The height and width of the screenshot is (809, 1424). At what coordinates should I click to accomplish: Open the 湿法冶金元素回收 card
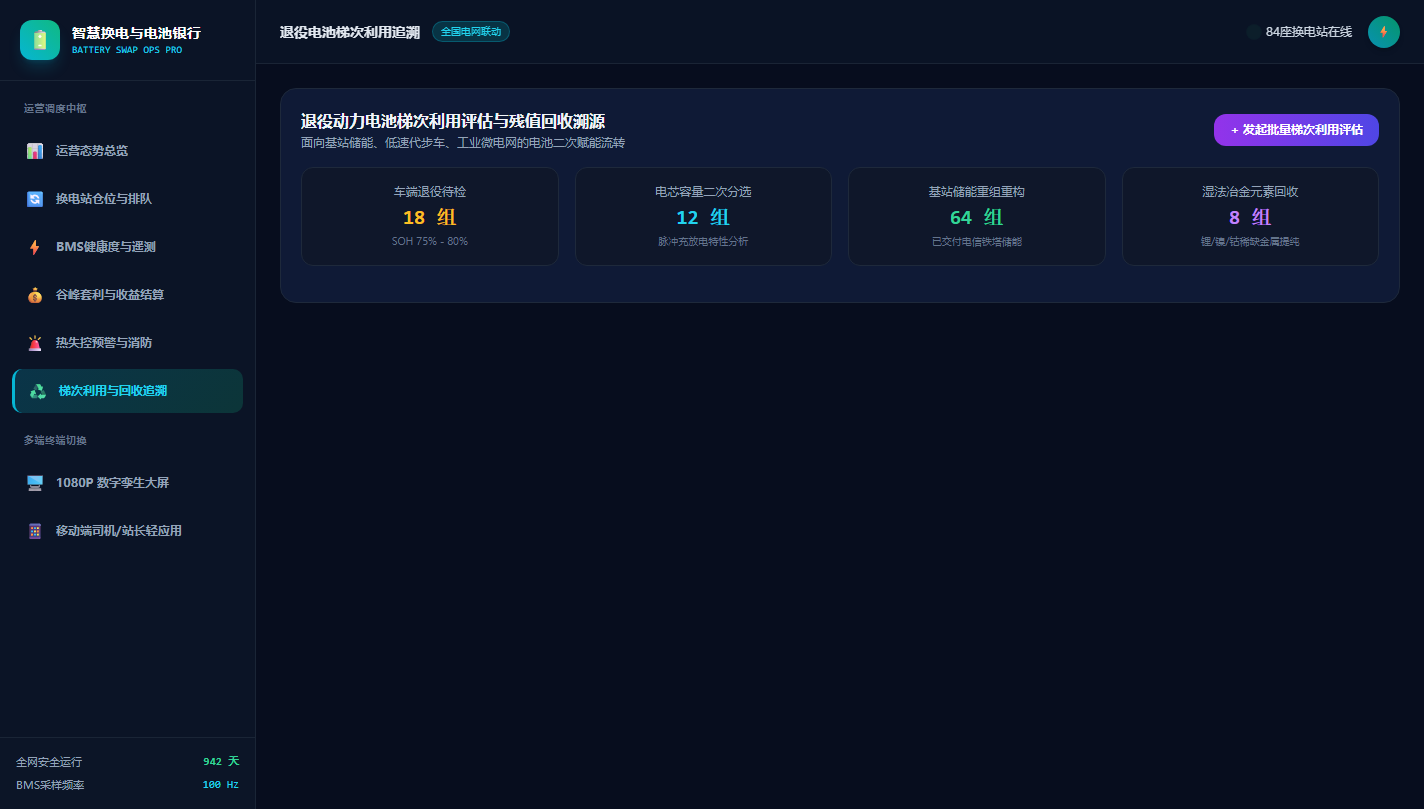click(1250, 216)
